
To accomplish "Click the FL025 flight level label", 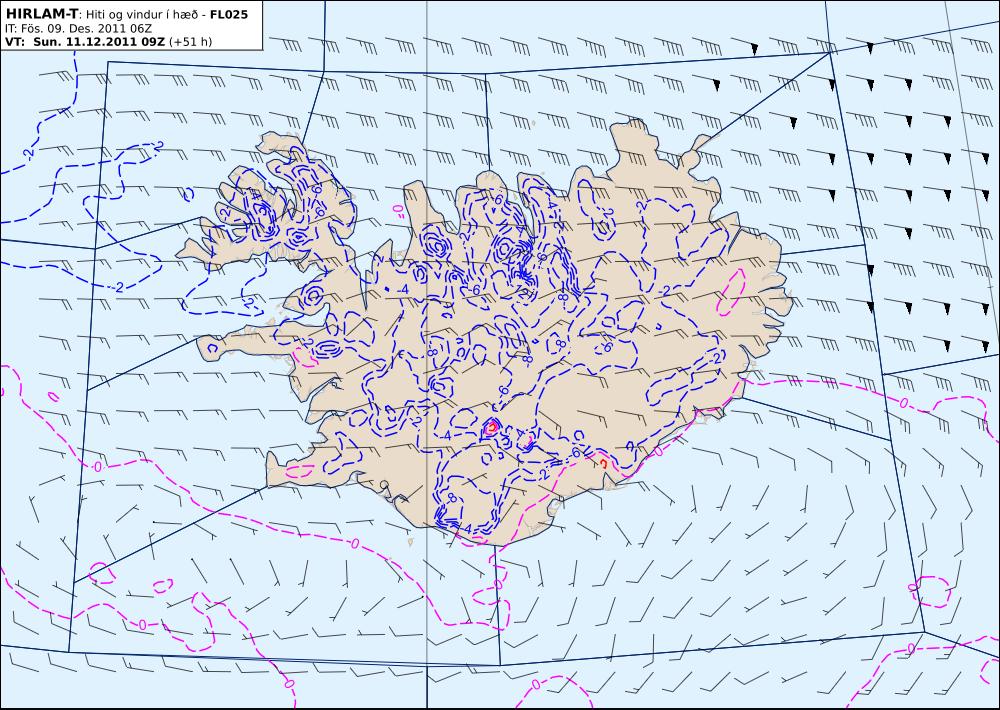I will [x=229, y=14].
